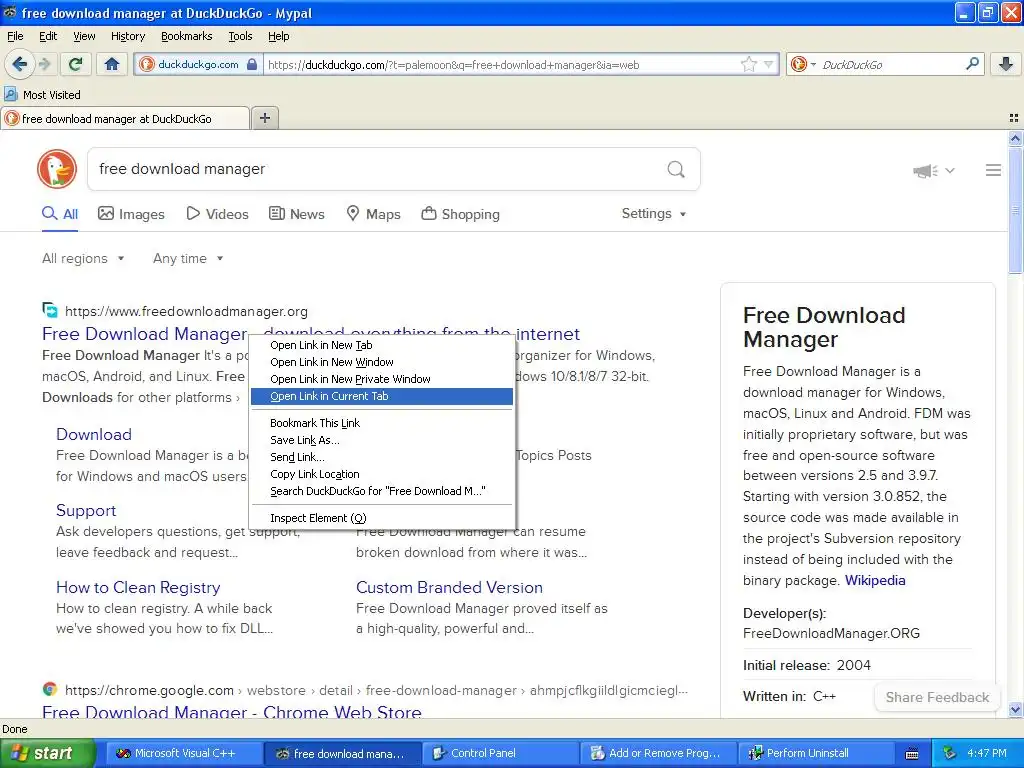1024x768 pixels.
Task: Switch to Control Panel taskbar window
Action: coord(500,753)
